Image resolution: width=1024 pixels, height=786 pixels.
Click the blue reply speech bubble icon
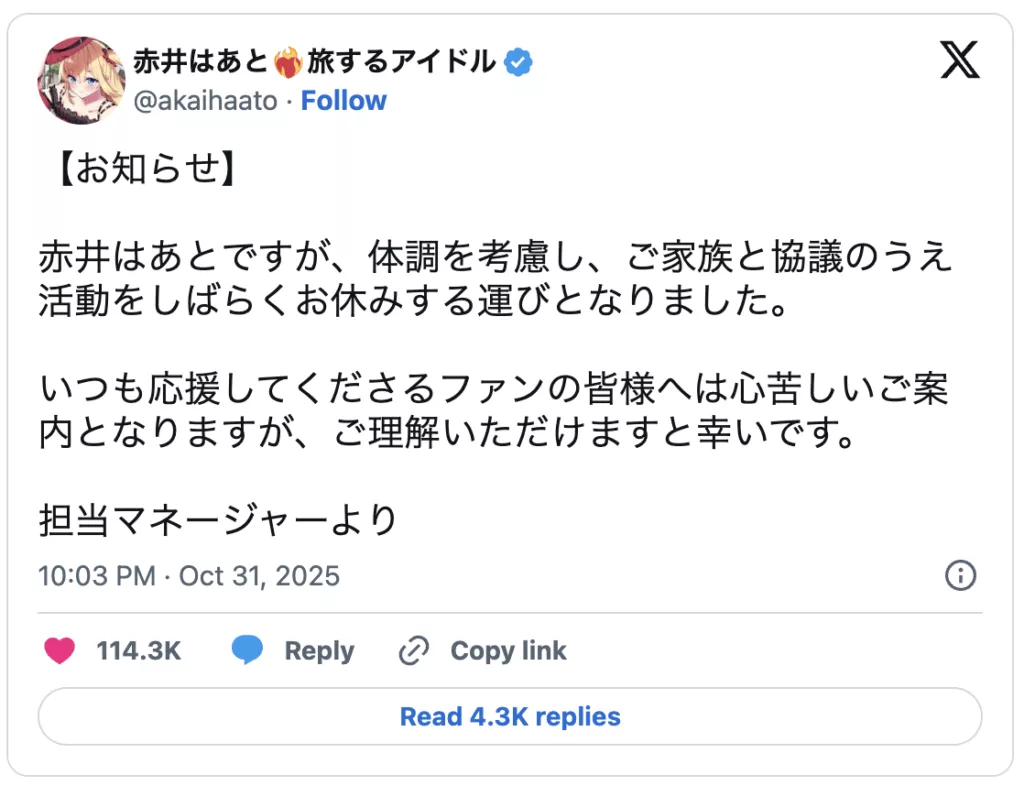click(x=247, y=651)
